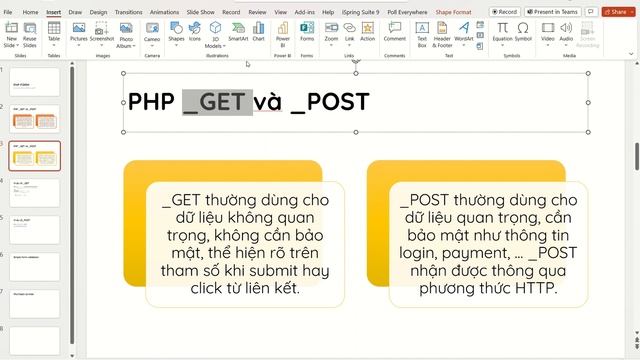Select slide 6 thumbnail

[x=35, y=267]
